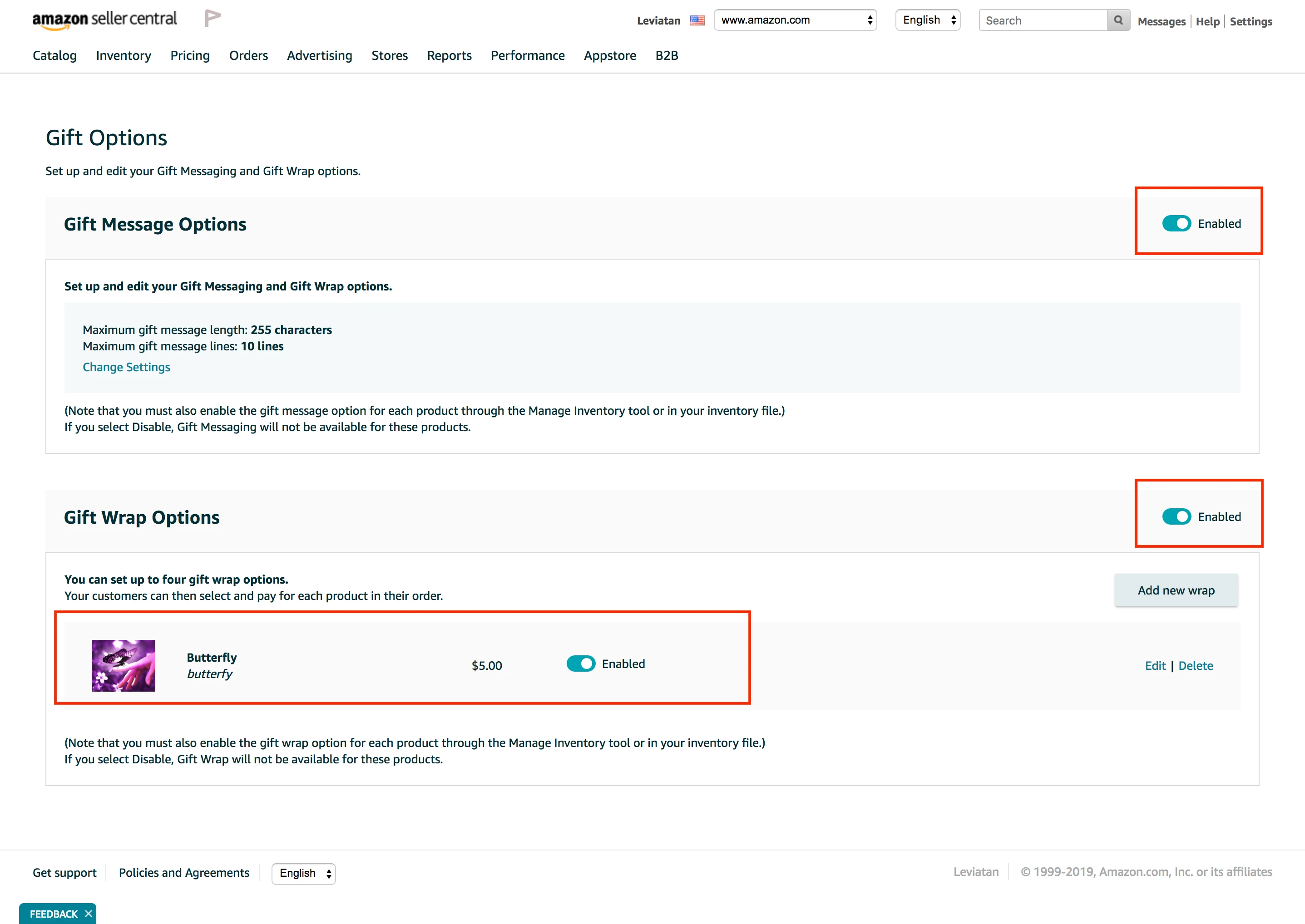Open the Orders menu
Image resolution: width=1305 pixels, height=924 pixels.
coord(249,55)
